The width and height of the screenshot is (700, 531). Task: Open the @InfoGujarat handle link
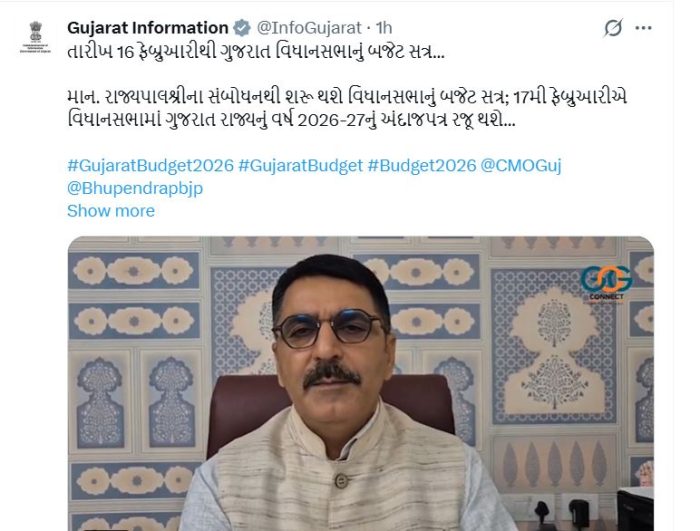(x=309, y=28)
